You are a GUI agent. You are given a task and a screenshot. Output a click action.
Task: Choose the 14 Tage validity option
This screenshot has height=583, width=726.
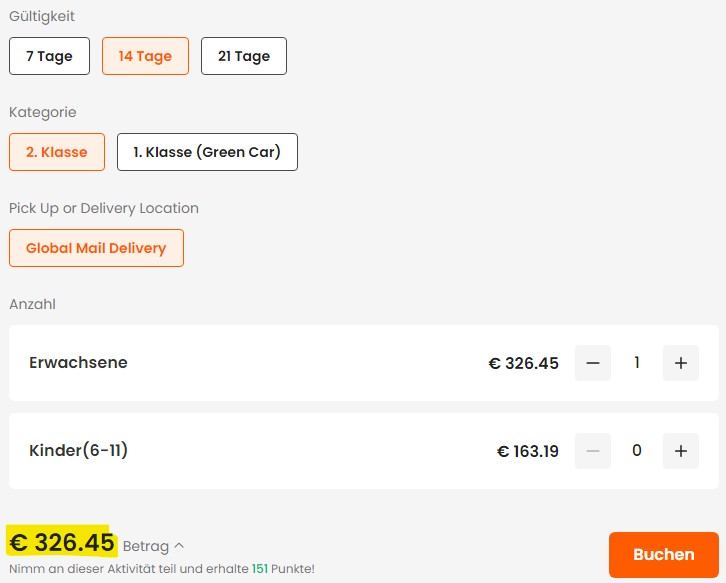coord(145,56)
